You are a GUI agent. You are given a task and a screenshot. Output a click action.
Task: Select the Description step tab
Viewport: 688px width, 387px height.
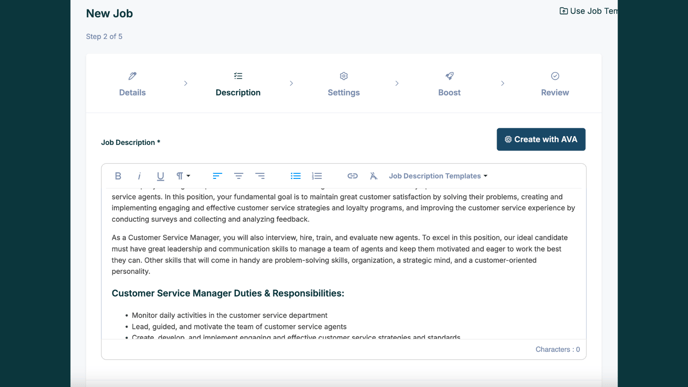click(238, 84)
